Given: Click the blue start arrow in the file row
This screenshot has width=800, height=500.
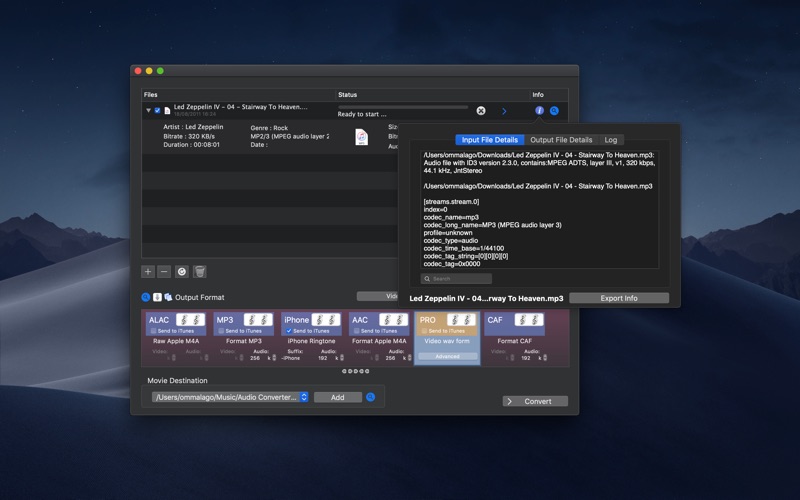Looking at the screenshot, I should tap(504, 111).
